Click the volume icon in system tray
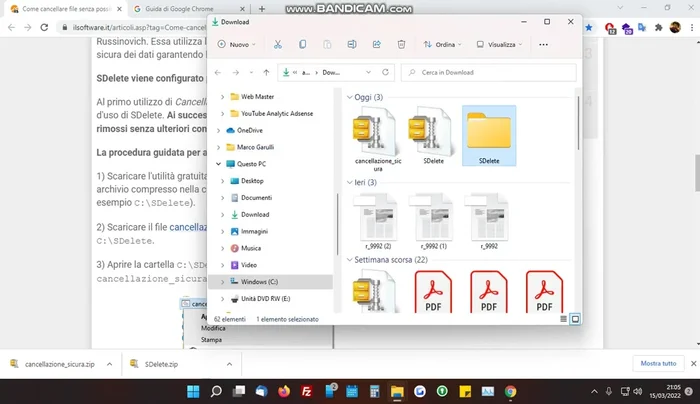The image size is (700, 404). 638,392
